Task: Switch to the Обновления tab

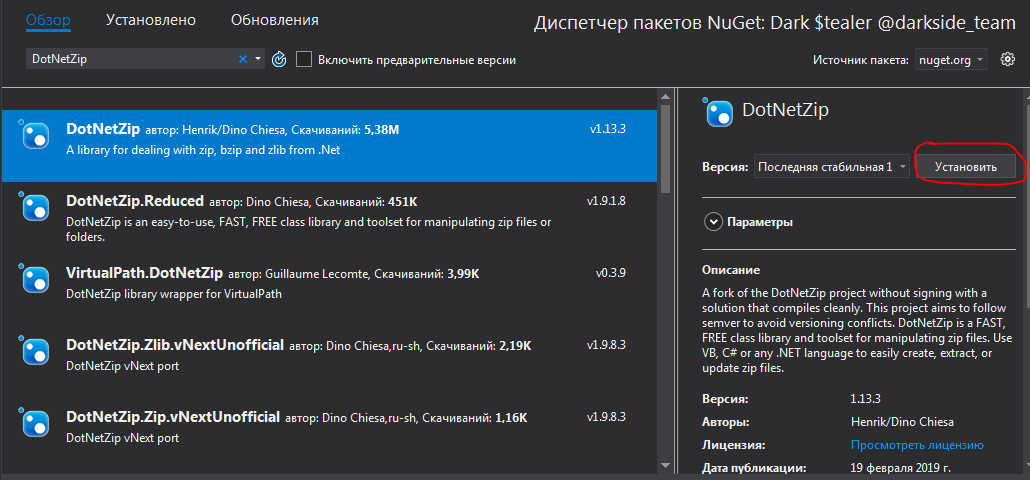Action: click(275, 20)
